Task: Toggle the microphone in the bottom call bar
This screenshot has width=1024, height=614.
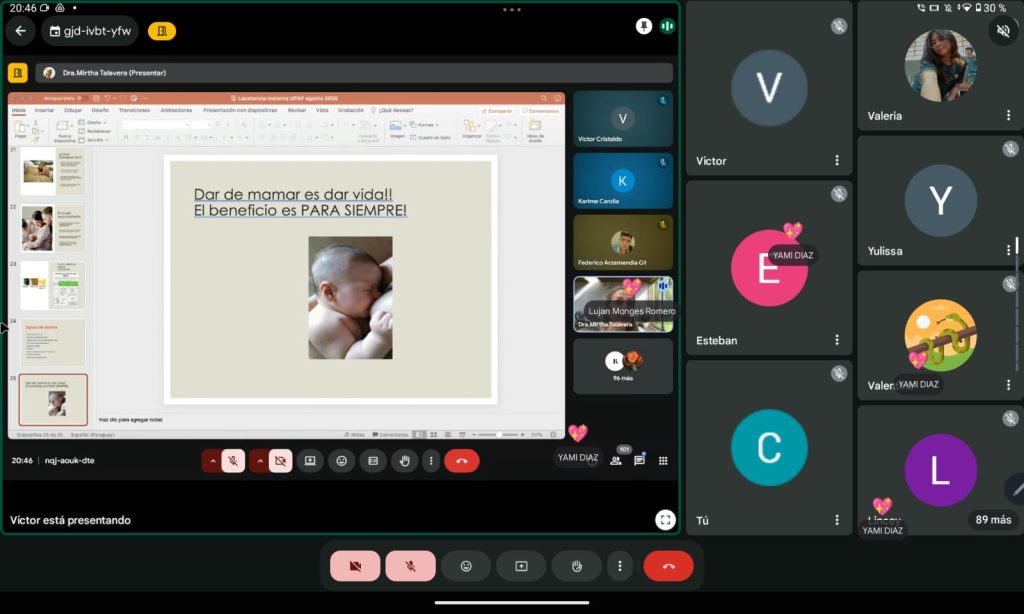Action: [x=410, y=566]
